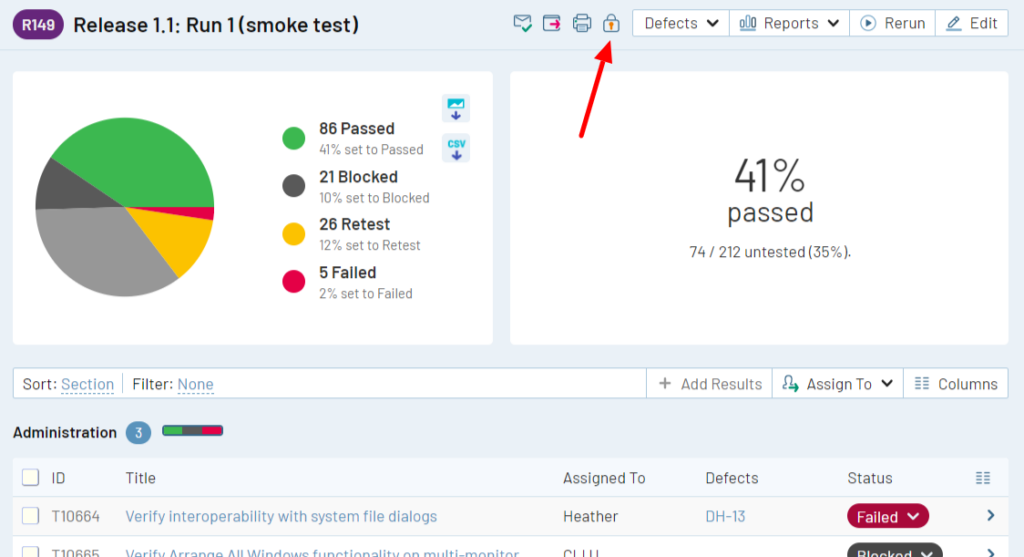Click the pink arrow export icon
This screenshot has width=1024, height=557.
(552, 23)
